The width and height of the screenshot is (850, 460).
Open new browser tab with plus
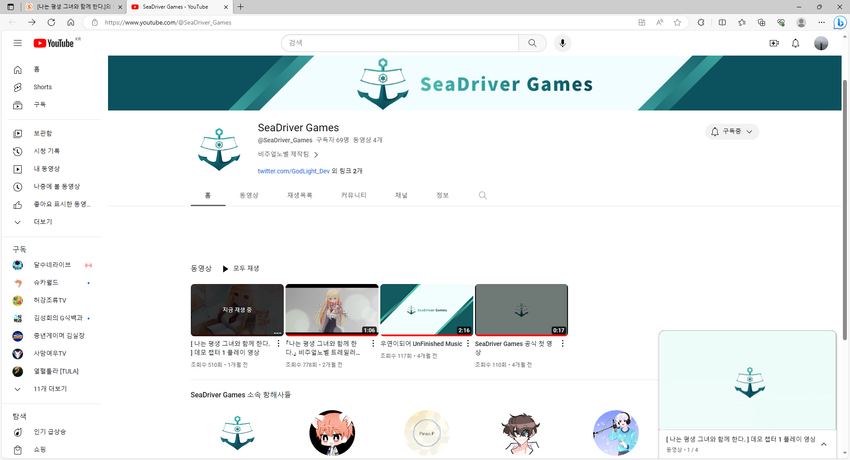click(x=241, y=7)
